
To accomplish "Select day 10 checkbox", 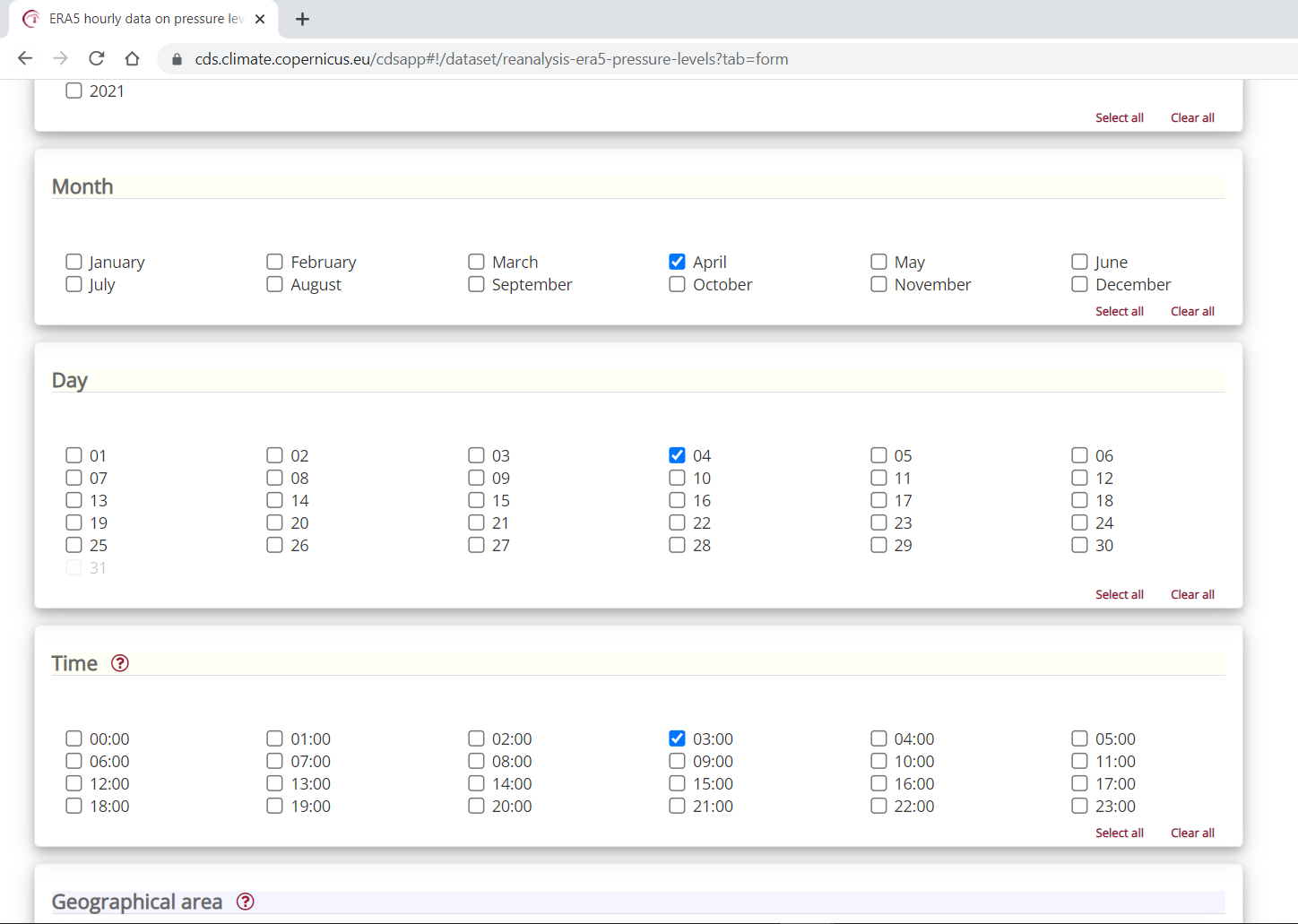I will click(x=677, y=478).
